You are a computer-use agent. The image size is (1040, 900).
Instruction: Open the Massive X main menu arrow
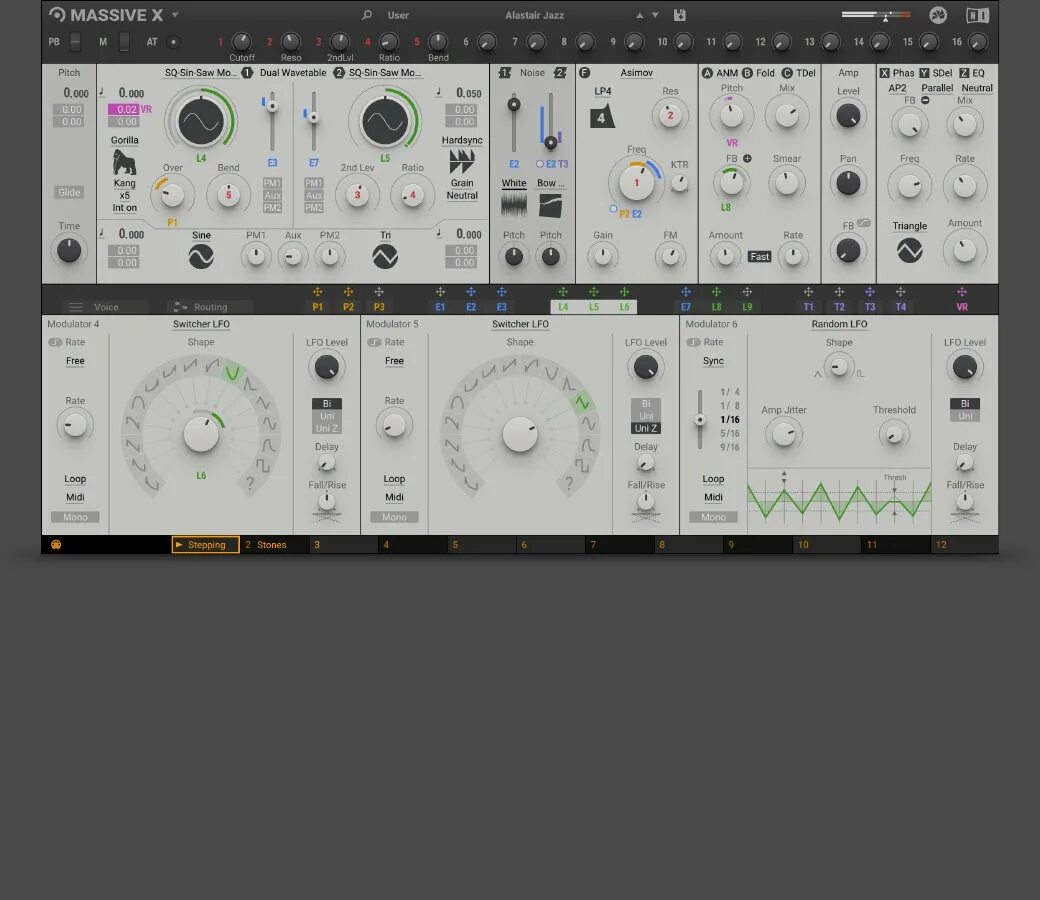tap(175, 15)
